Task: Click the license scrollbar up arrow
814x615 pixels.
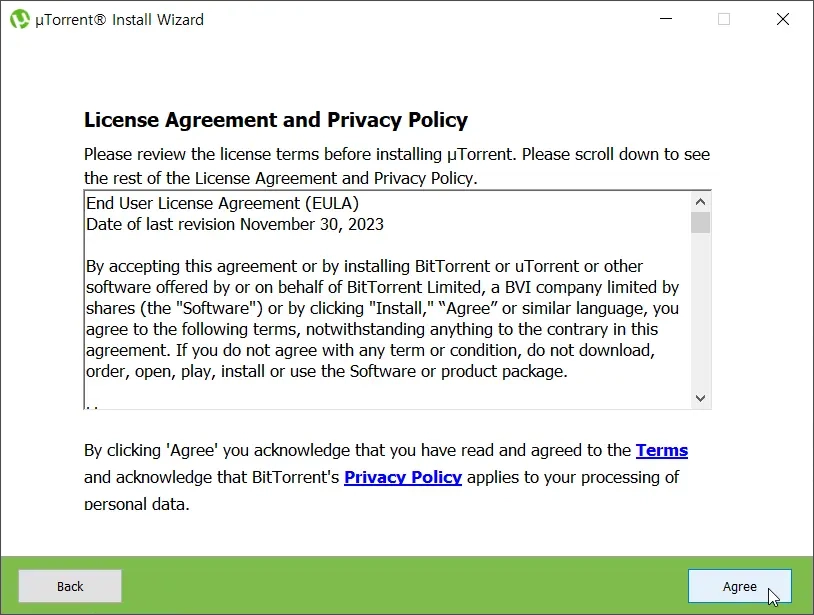Action: tap(700, 202)
